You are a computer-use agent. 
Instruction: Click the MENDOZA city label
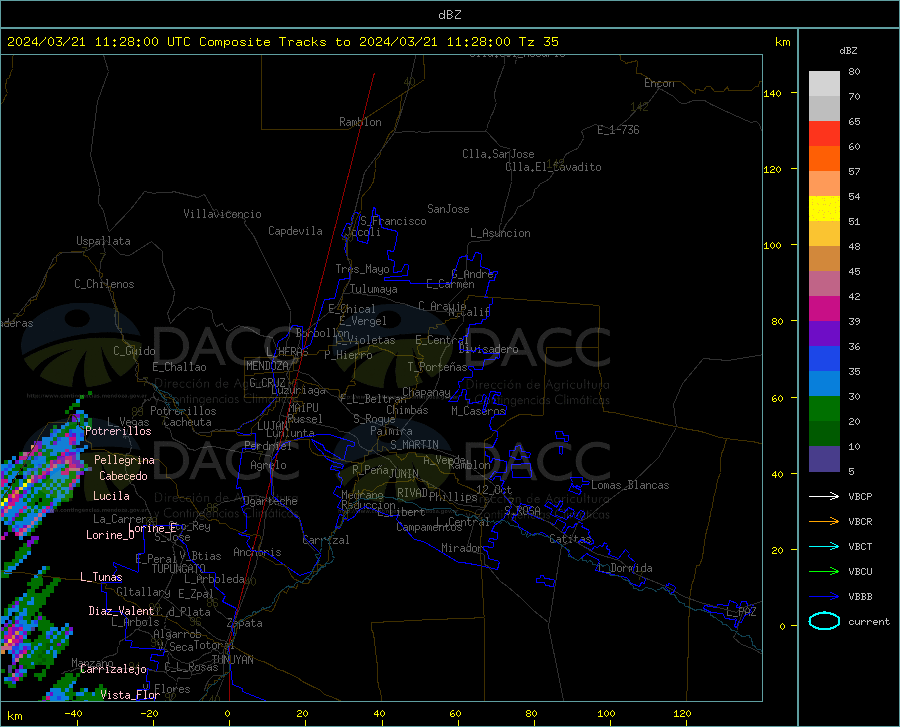click(267, 366)
